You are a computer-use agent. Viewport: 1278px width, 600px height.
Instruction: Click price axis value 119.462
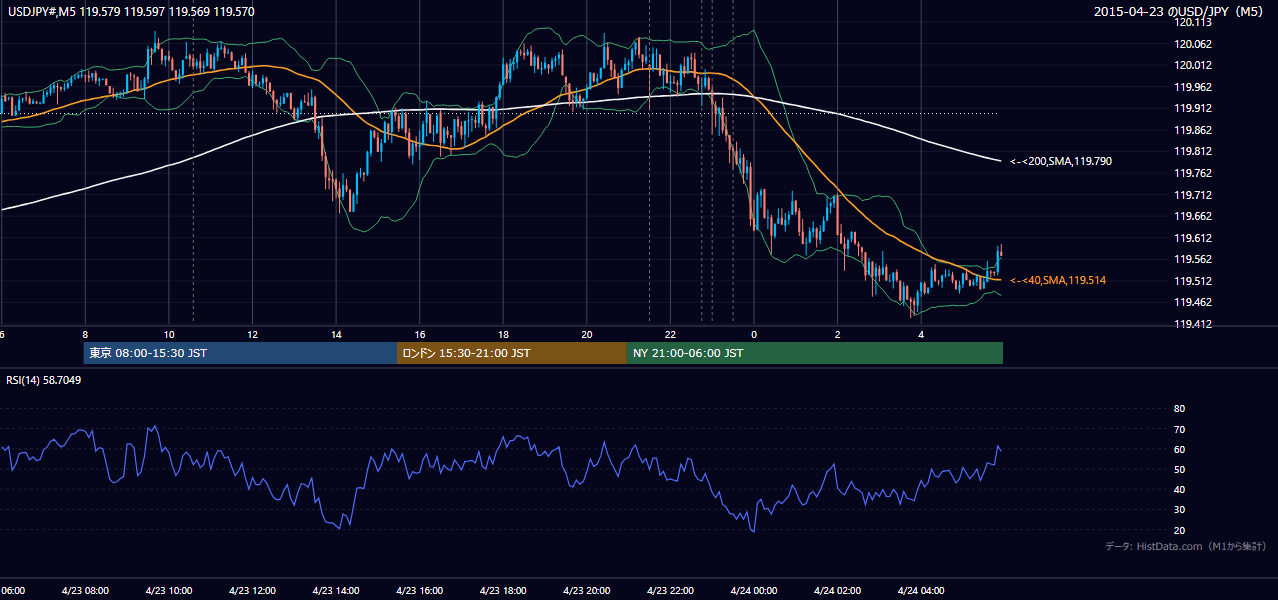(x=1194, y=302)
